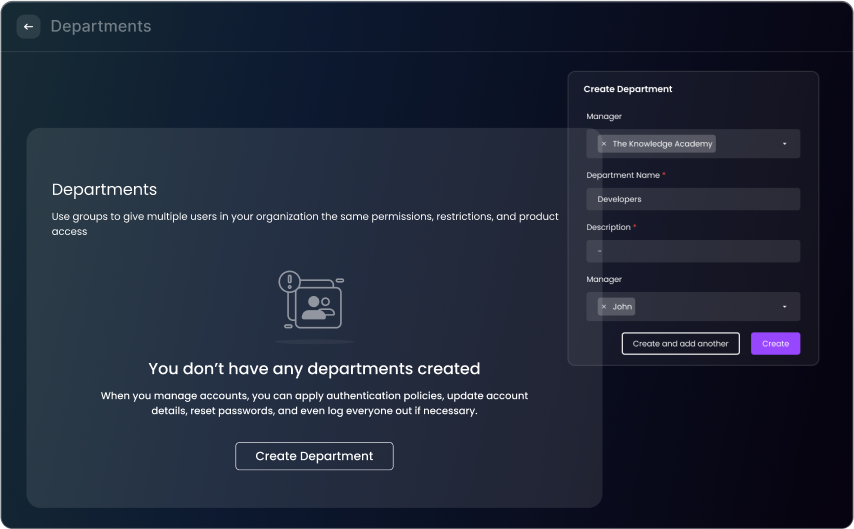Focus the Description input field
Screen dimensions: 854x529
click(x=693, y=251)
